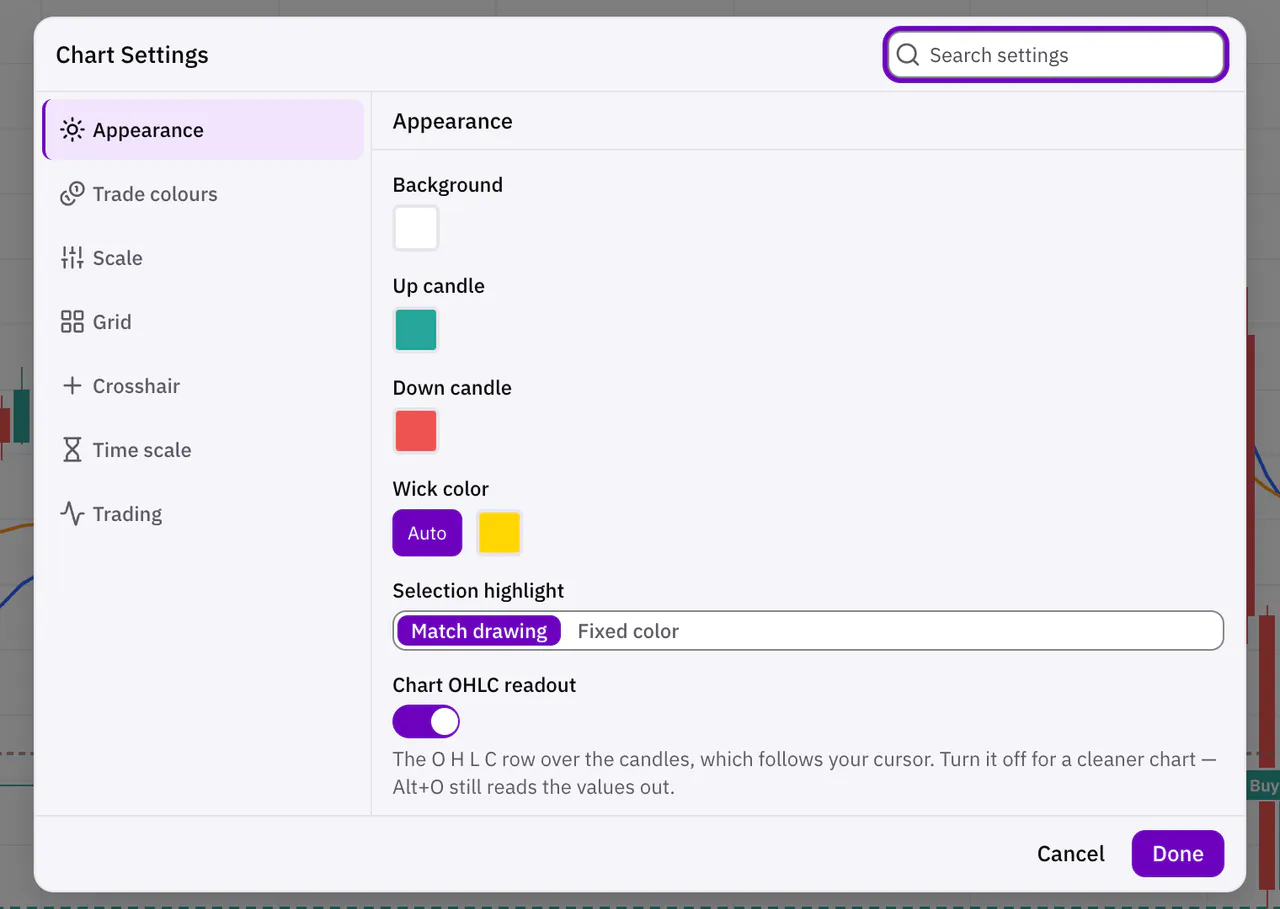The image size is (1280, 909).
Task: Click the Trading pulse-line icon
Action: pyautogui.click(x=72, y=514)
